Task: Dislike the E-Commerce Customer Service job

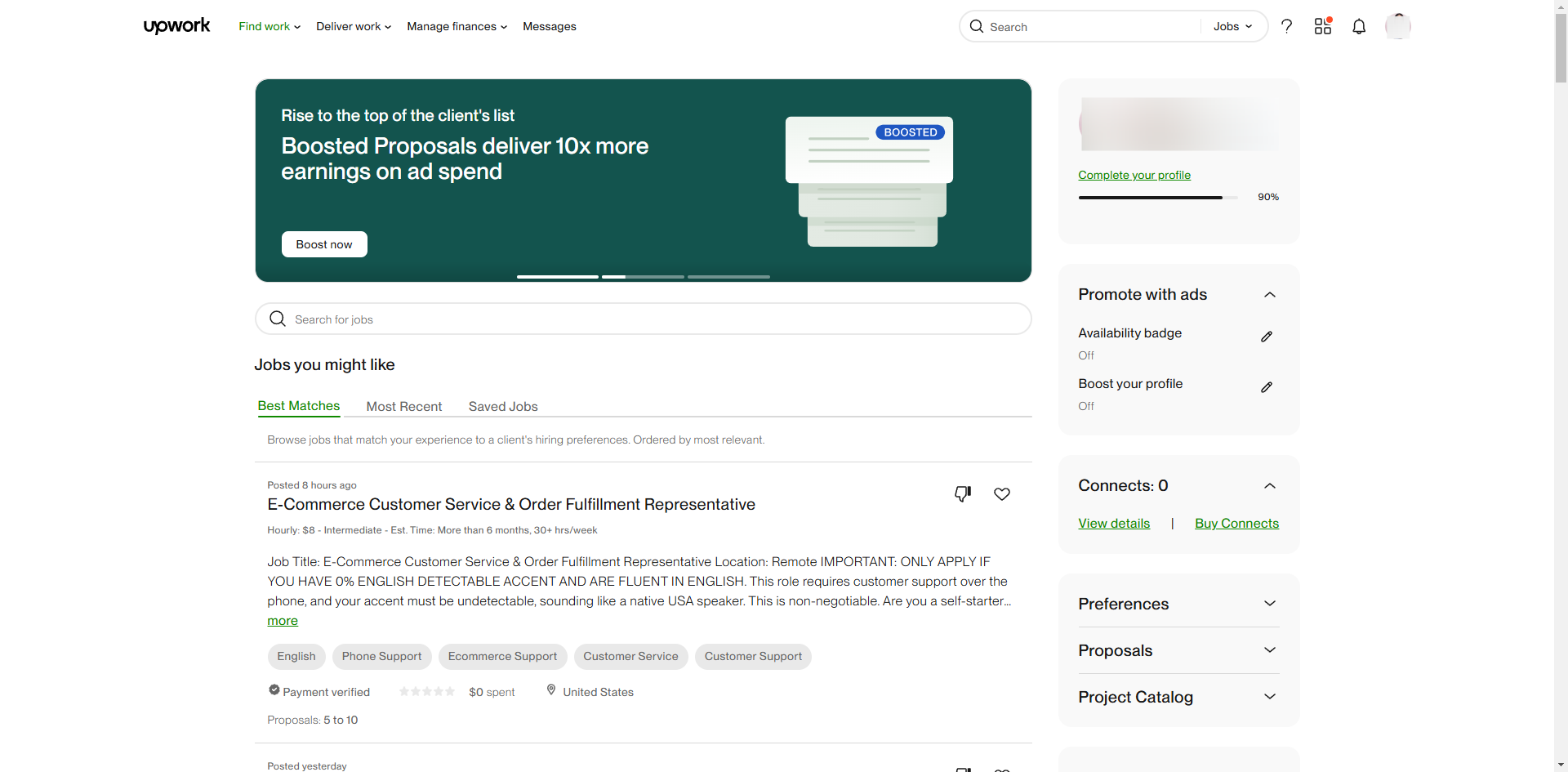Action: [963, 493]
